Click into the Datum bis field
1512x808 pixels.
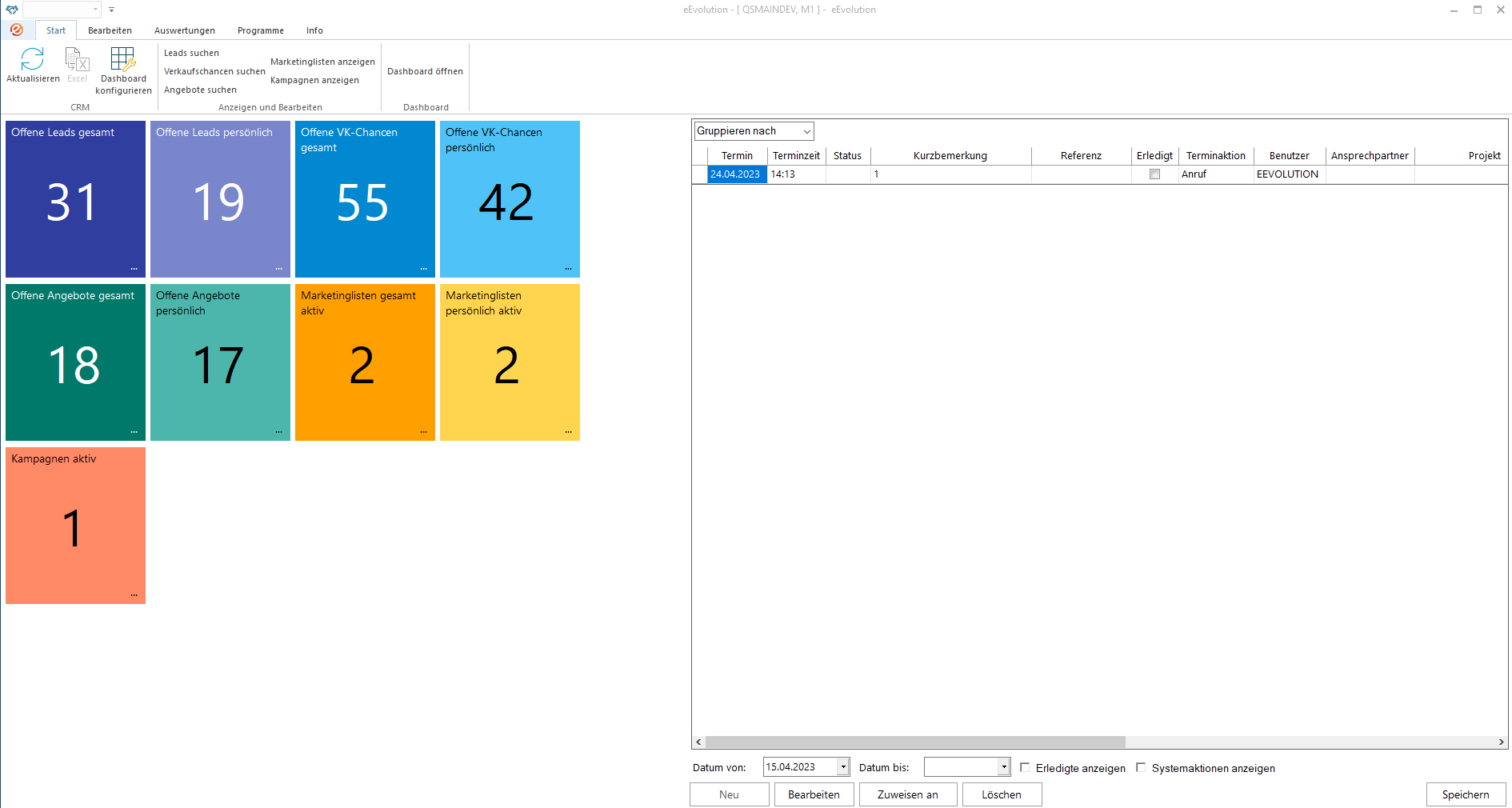coord(961,767)
